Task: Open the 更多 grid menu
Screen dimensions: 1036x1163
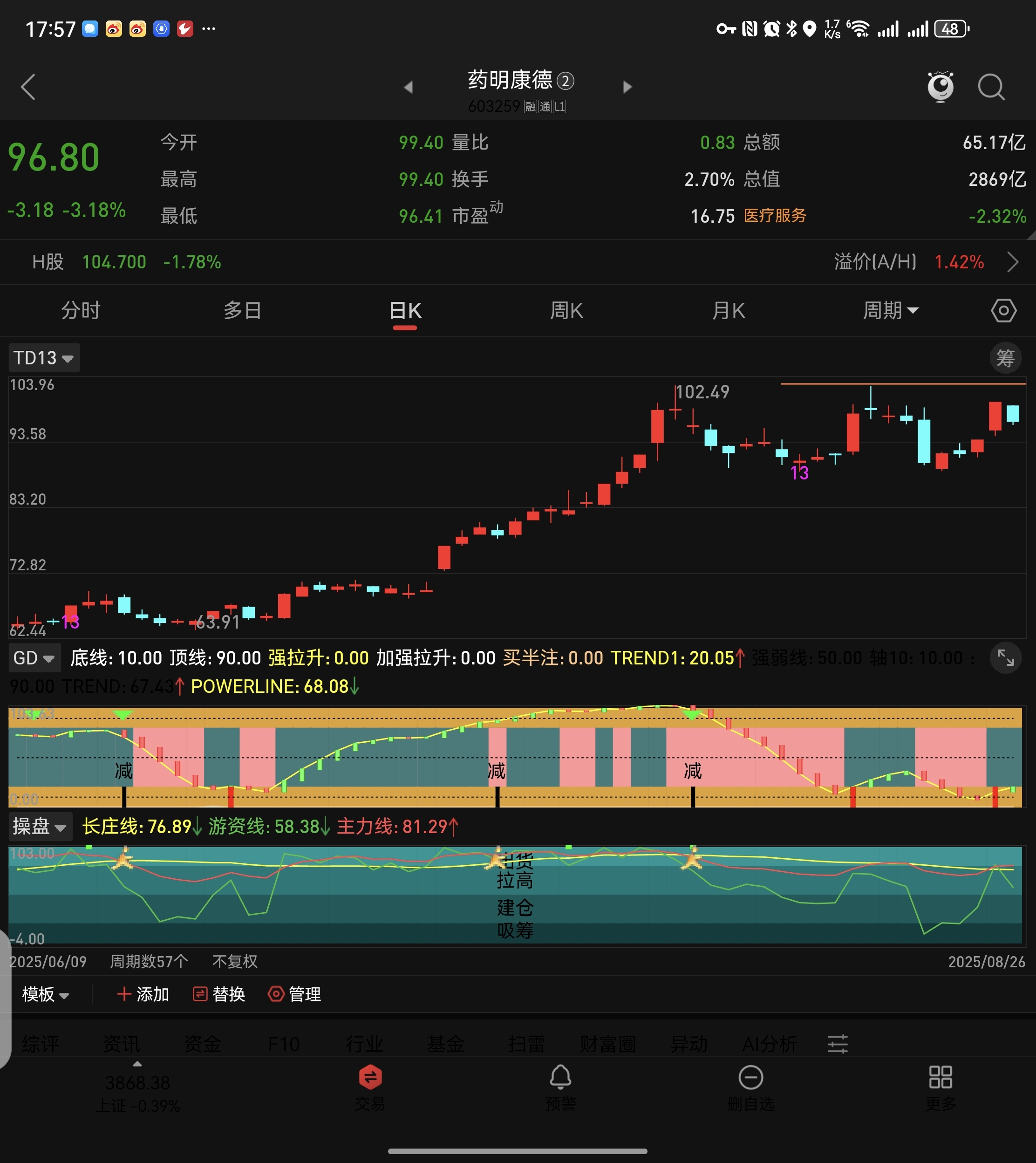Action: [x=941, y=1088]
